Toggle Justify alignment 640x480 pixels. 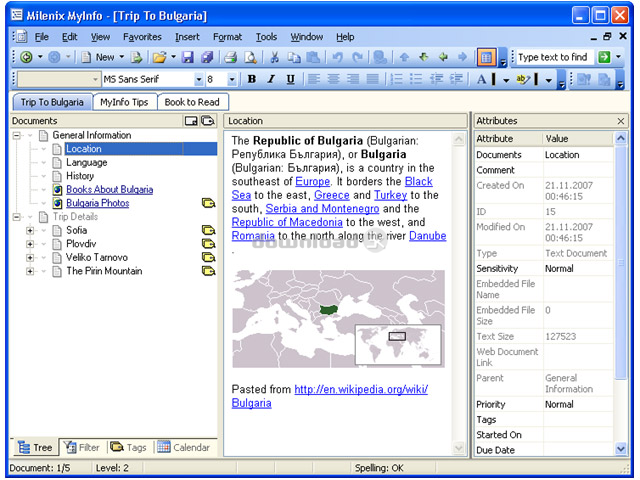click(372, 79)
